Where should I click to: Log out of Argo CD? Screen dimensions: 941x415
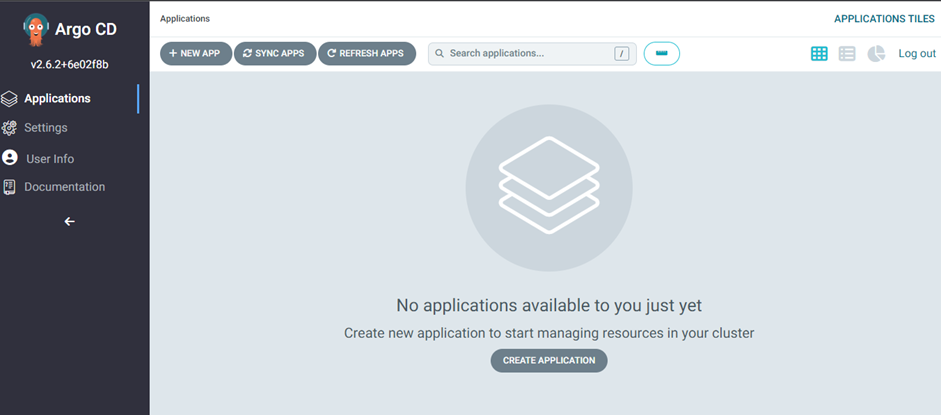916,53
